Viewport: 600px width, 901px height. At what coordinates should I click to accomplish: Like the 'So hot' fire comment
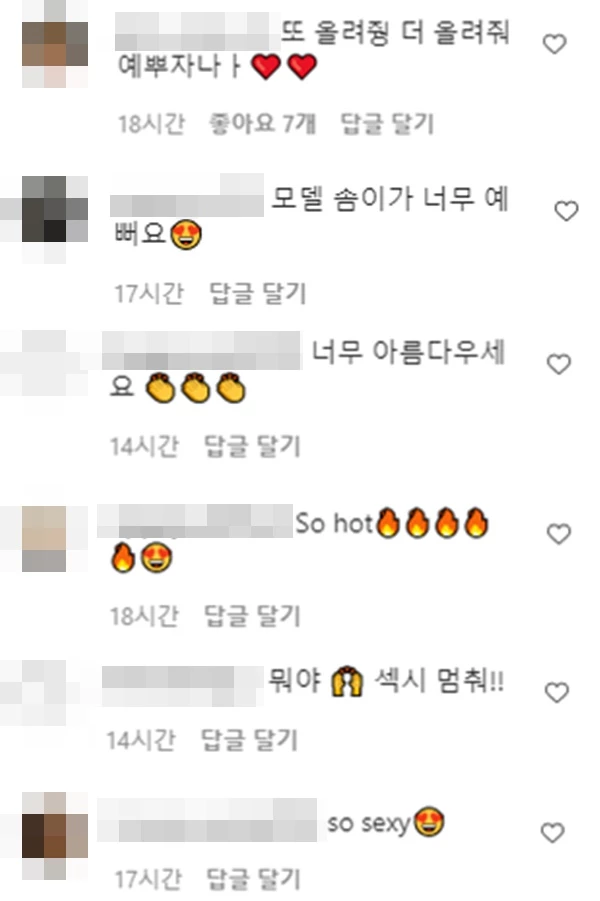(x=559, y=534)
